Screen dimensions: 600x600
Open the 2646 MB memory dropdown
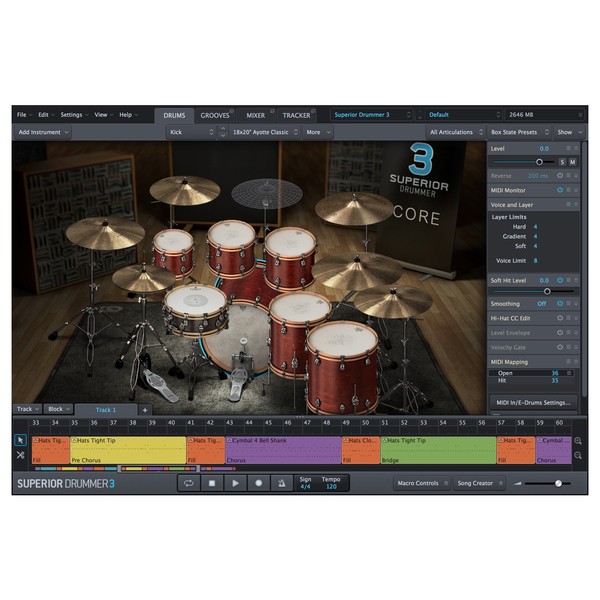click(x=545, y=115)
